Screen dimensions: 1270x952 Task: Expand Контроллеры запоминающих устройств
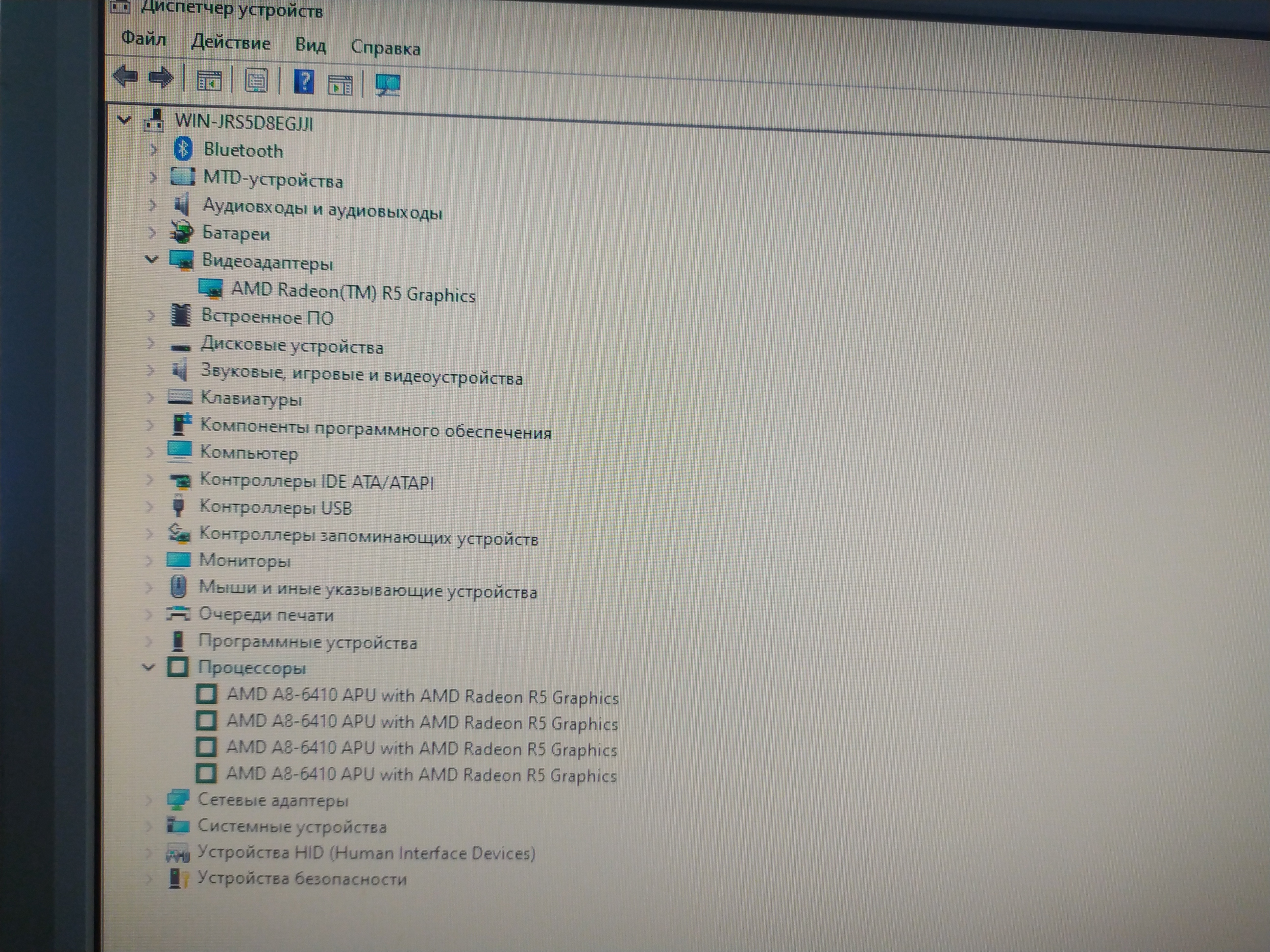tap(149, 533)
